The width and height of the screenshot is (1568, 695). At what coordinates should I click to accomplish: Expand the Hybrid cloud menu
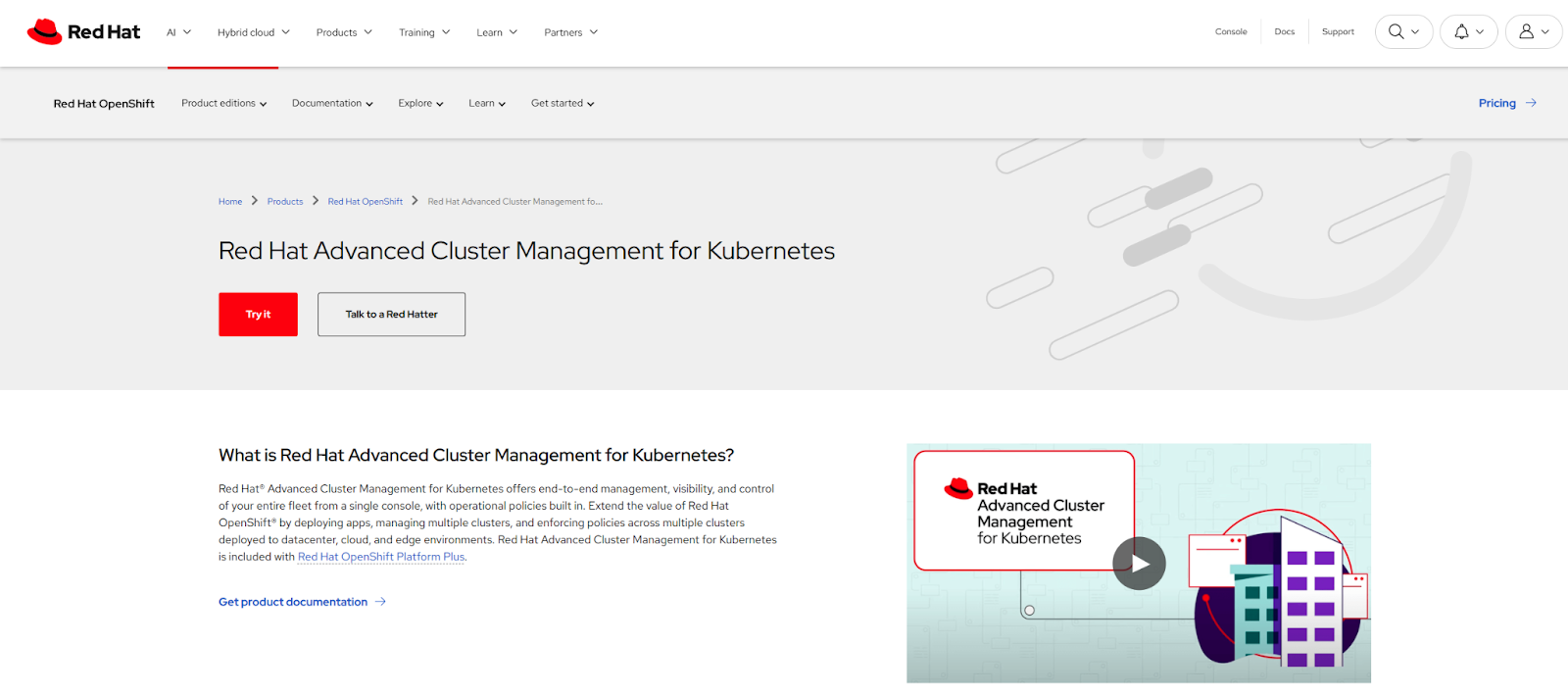click(x=254, y=32)
